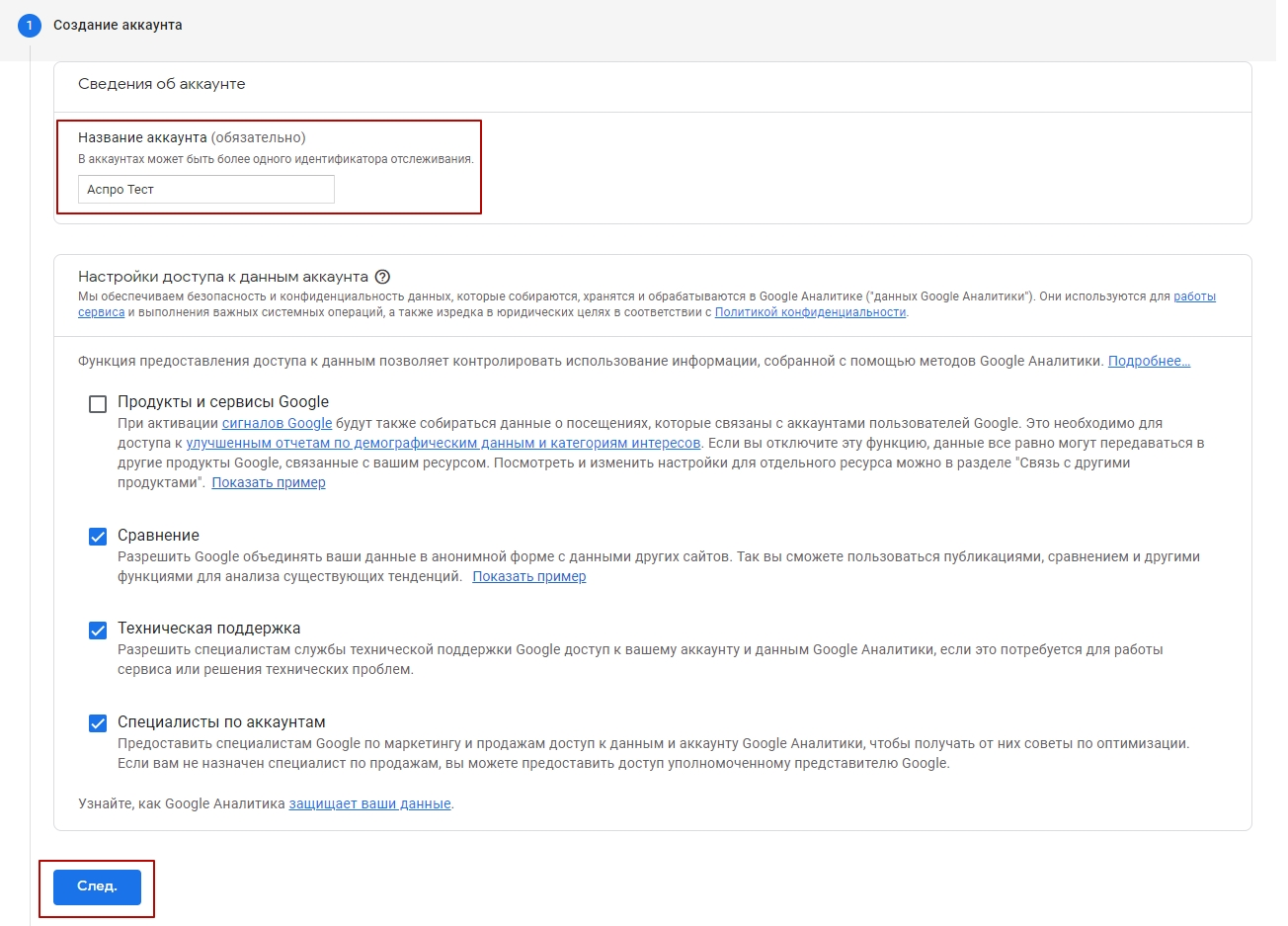The image size is (1288, 926).
Task: Click the Название аккаунта (обязательно) label
Action: coord(192,137)
